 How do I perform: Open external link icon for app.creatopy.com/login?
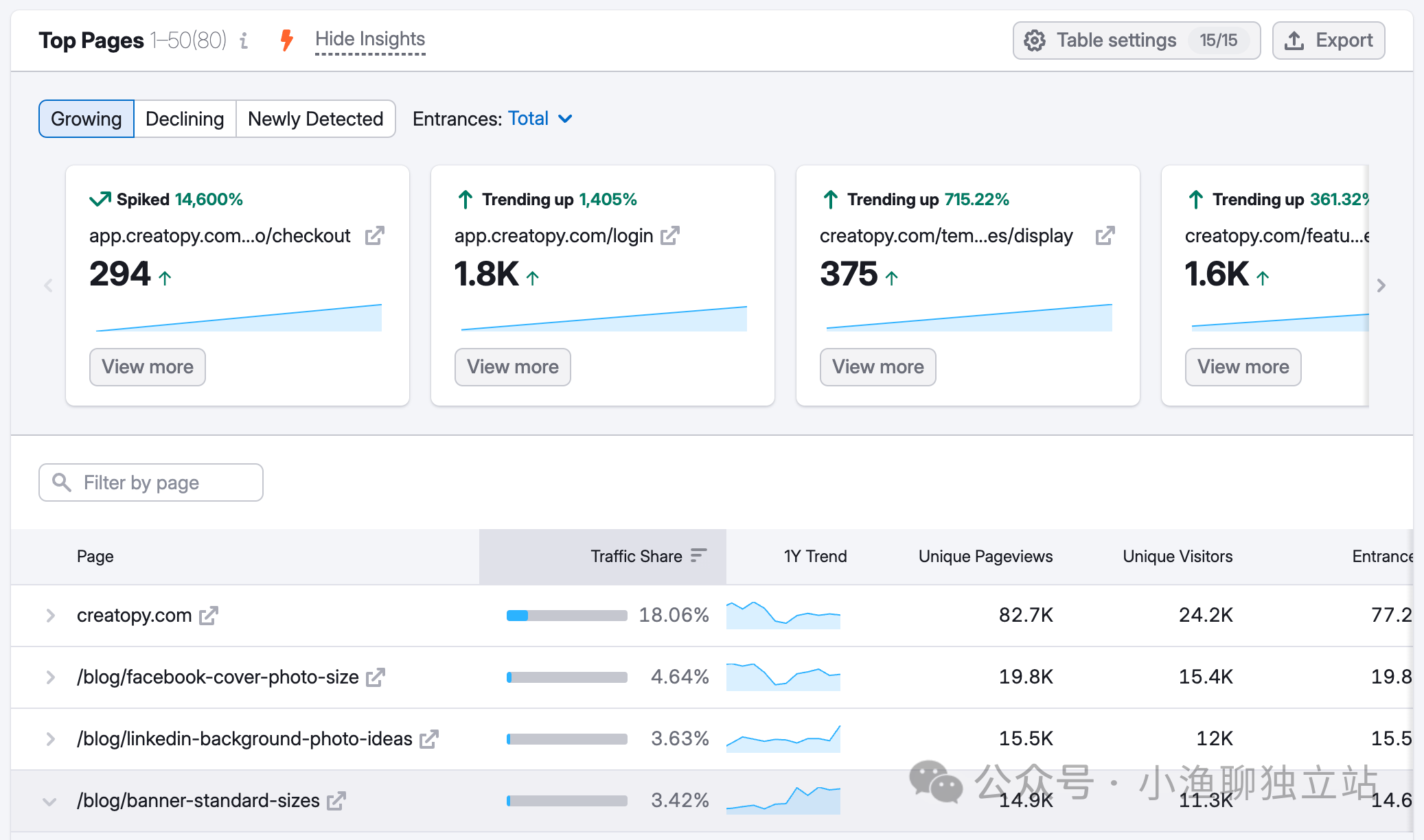click(x=670, y=236)
